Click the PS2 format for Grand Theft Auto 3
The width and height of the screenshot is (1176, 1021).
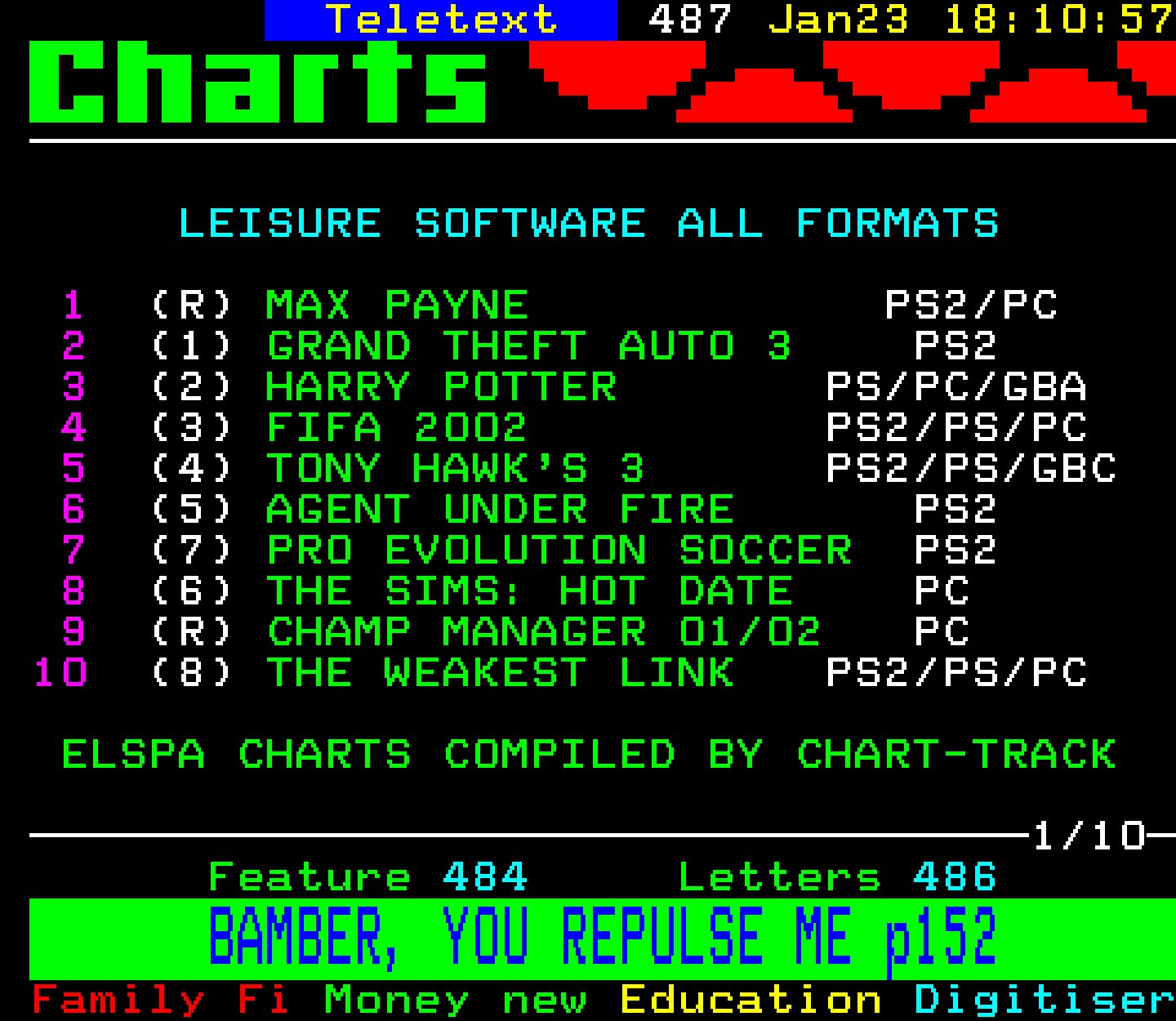tap(955, 346)
